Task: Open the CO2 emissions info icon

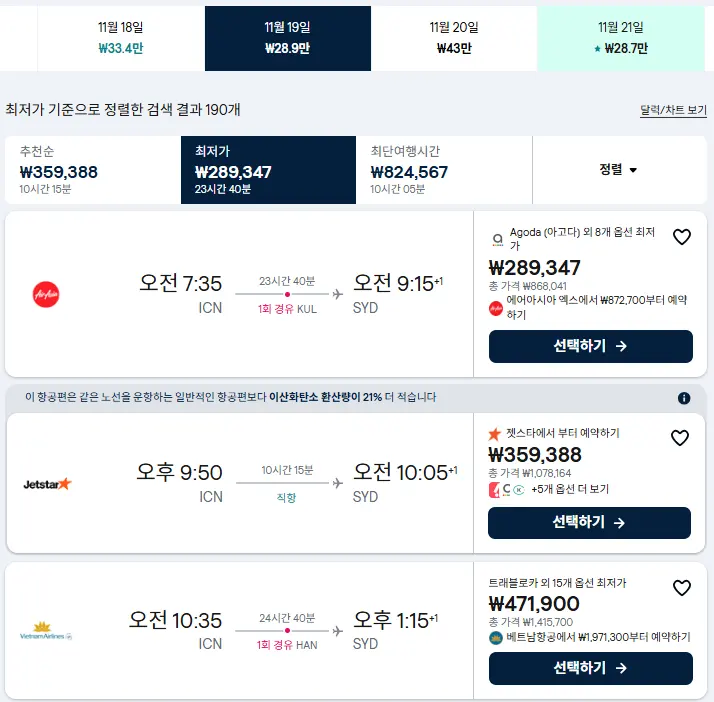Action: coord(684,398)
